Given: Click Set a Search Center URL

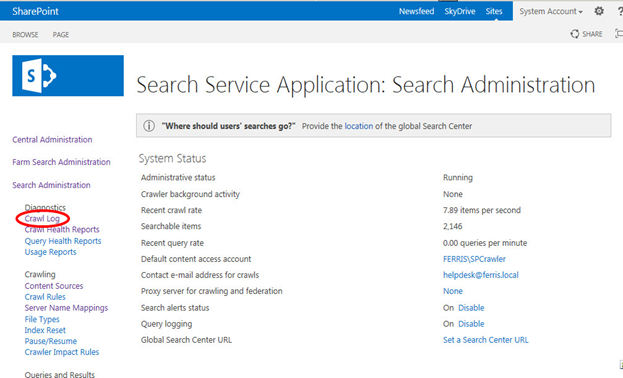Looking at the screenshot, I should (486, 340).
